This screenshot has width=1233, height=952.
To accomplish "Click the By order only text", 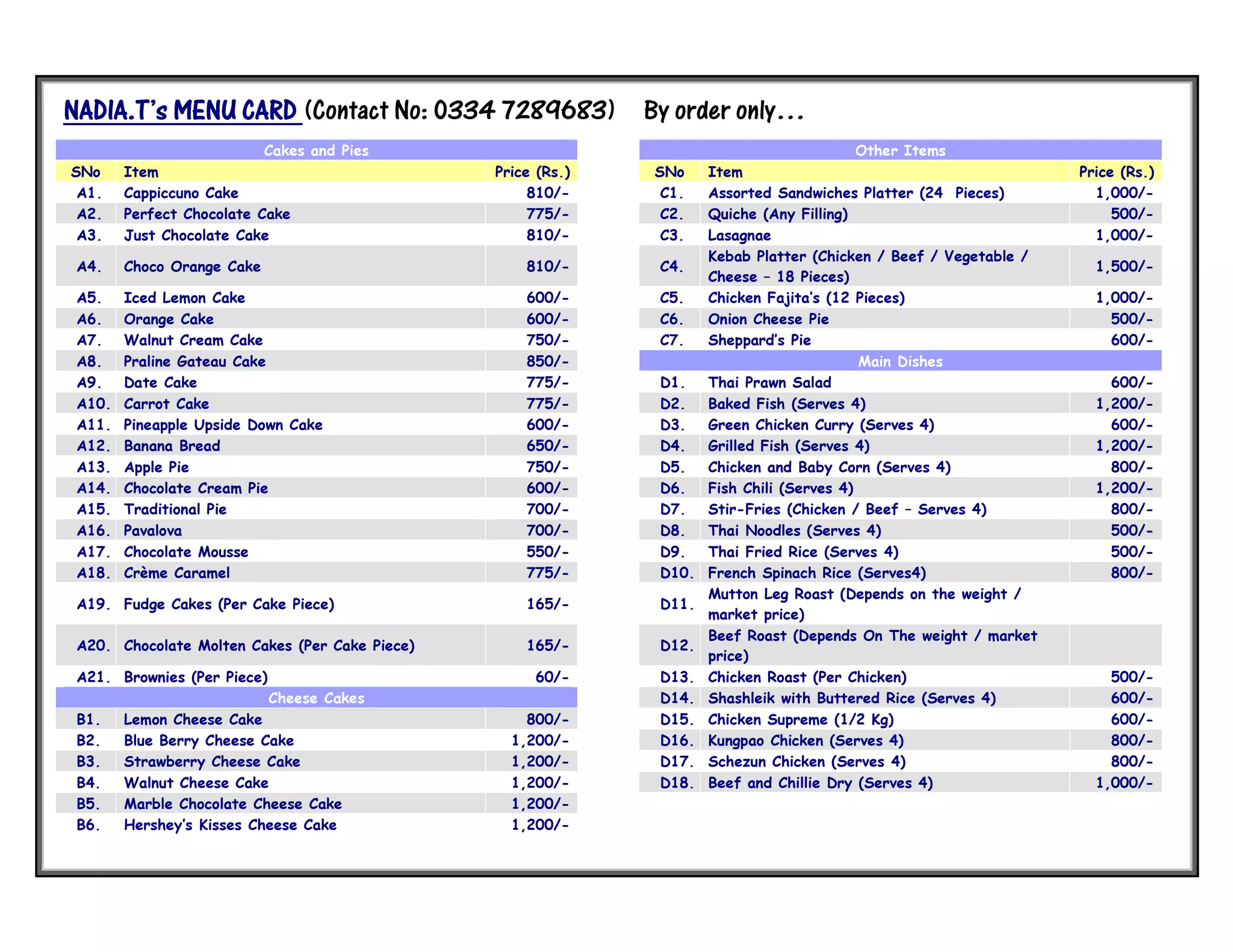I will click(x=722, y=111).
